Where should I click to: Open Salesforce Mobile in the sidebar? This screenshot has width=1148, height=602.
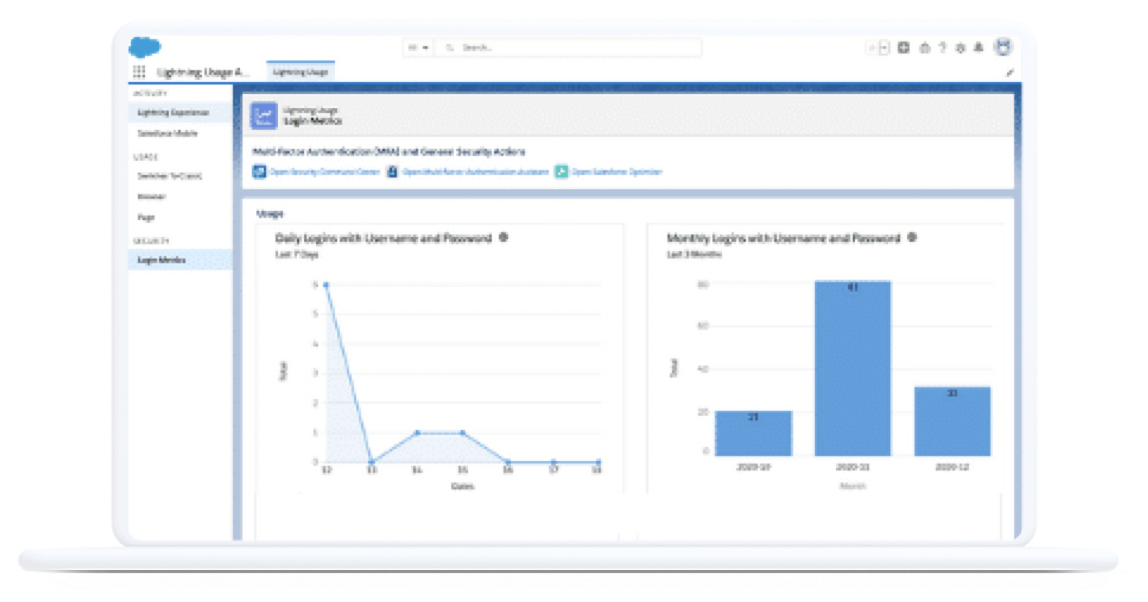167,133
